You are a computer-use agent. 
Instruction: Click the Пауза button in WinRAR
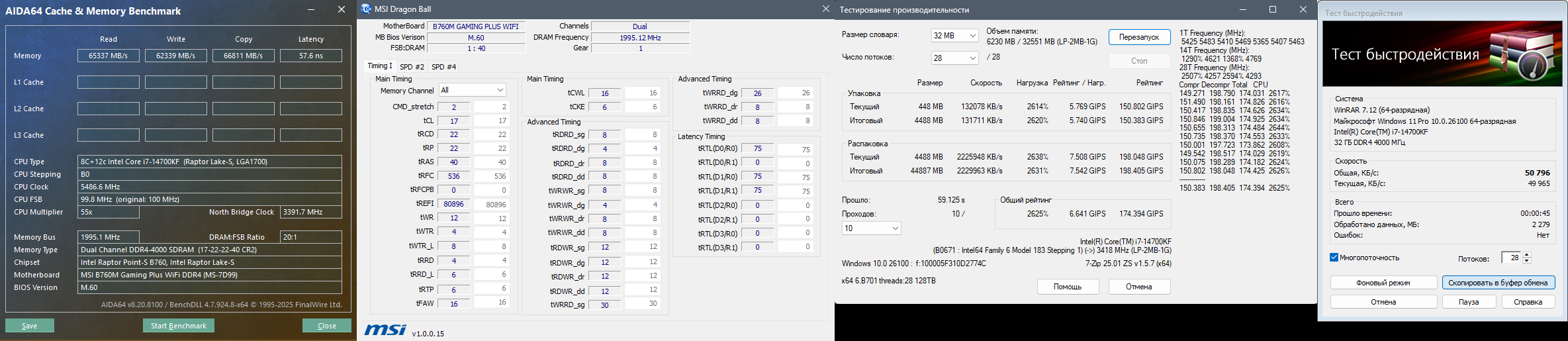(x=1469, y=302)
